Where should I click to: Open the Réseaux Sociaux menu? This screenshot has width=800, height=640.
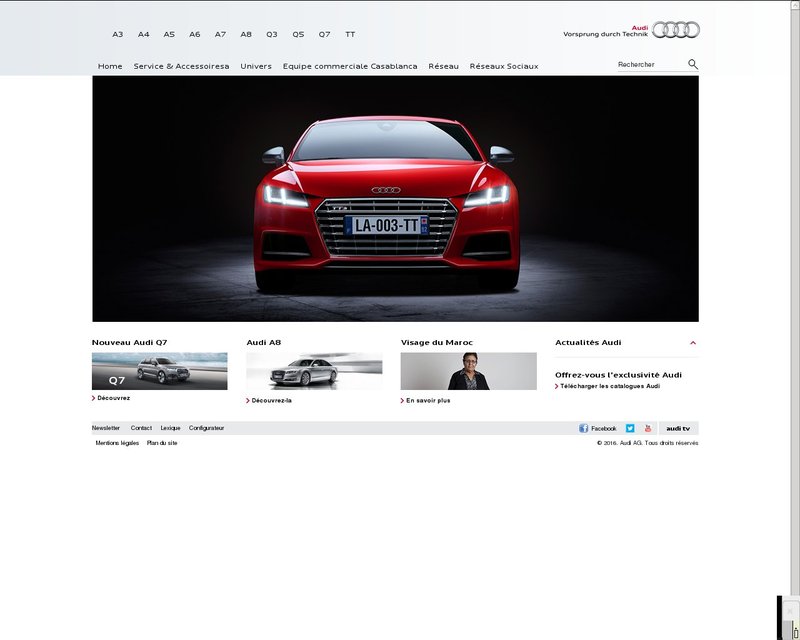click(504, 66)
